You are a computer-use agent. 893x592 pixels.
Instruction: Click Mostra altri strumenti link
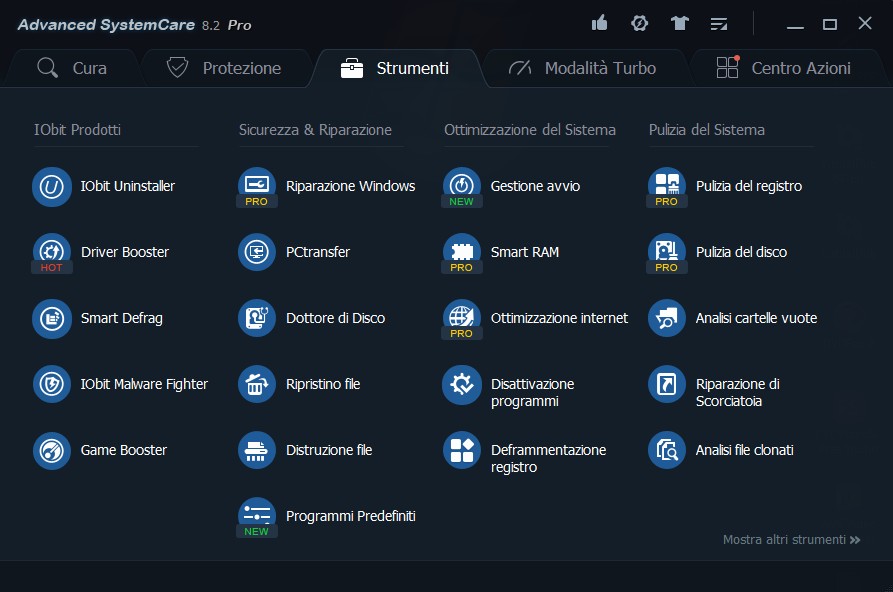792,540
